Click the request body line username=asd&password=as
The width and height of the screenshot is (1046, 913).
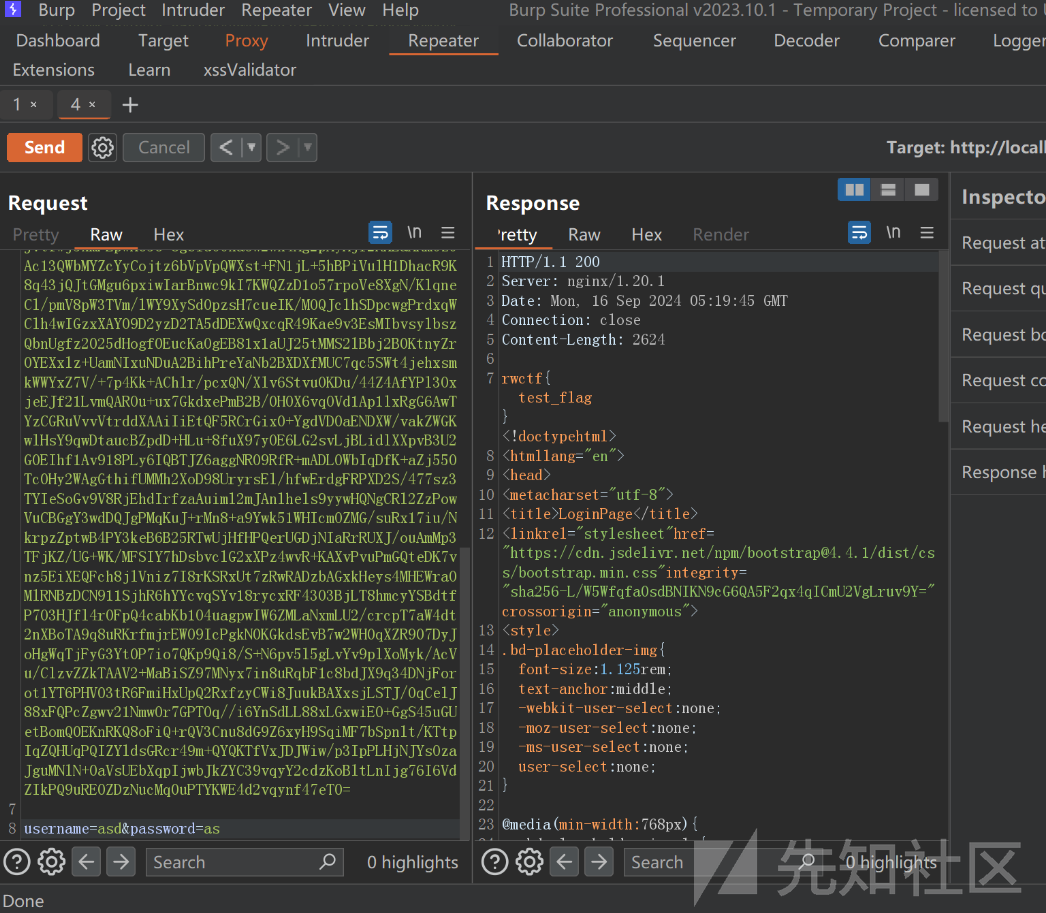(x=122, y=829)
